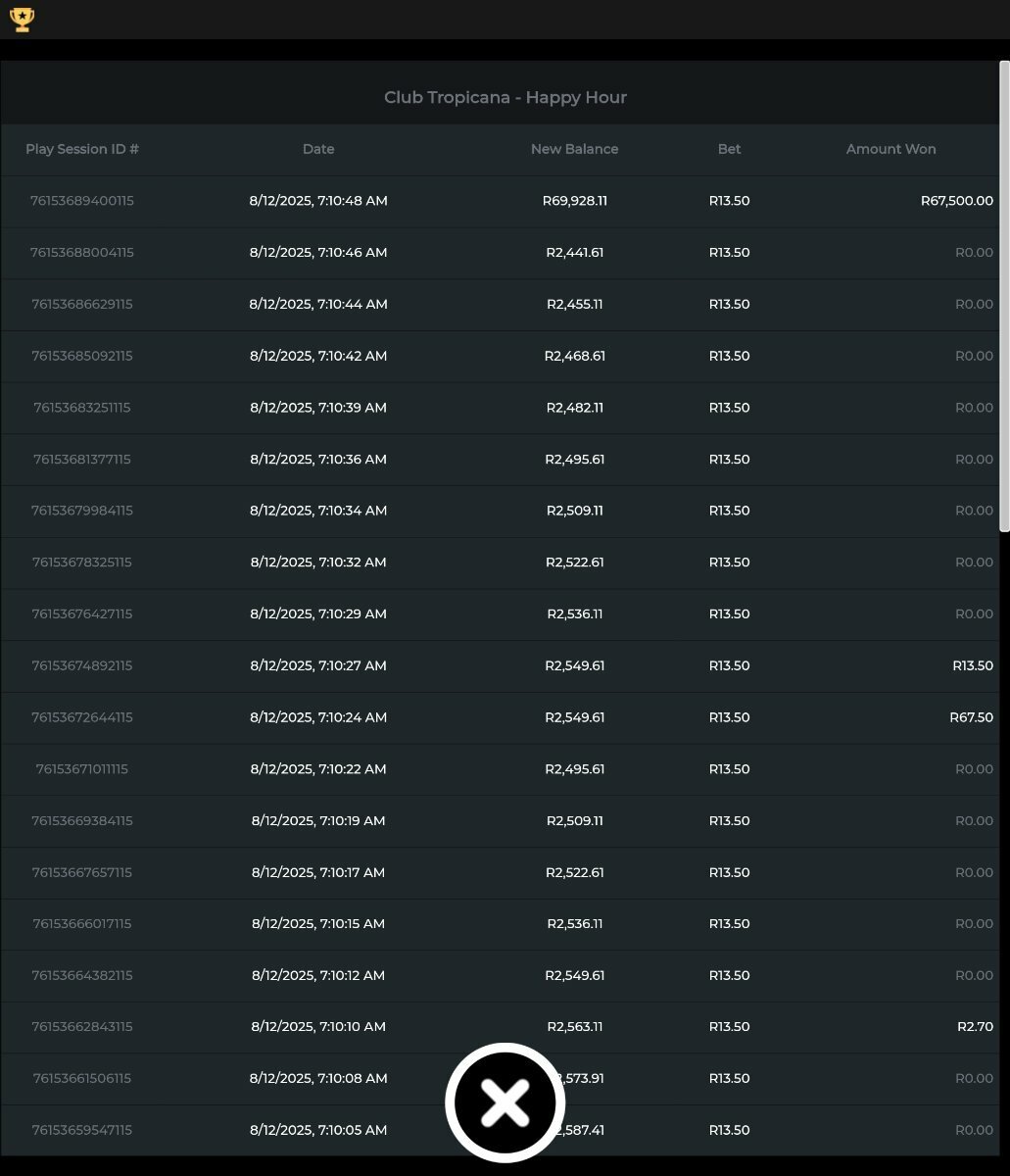
Task: Close the play history with the X button
Action: 505,1102
